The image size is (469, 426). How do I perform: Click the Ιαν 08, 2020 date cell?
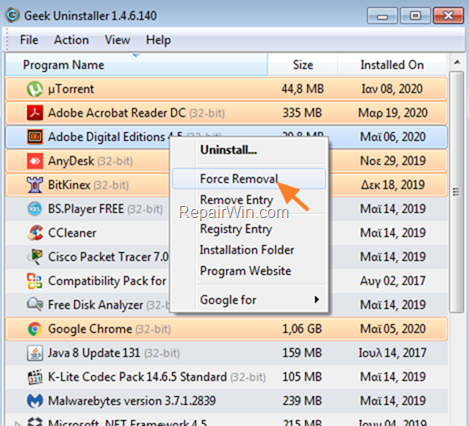(x=392, y=89)
